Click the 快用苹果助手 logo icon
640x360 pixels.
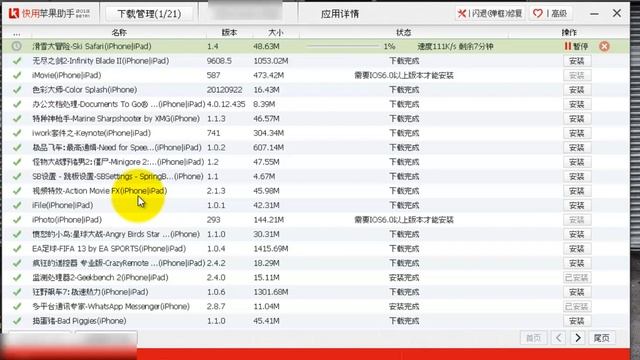[x=13, y=13]
